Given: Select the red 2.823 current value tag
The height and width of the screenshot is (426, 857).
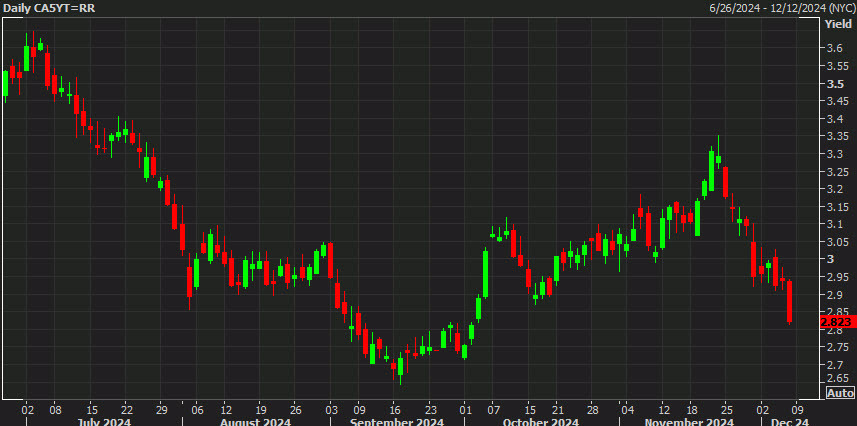Looking at the screenshot, I should pos(838,322).
